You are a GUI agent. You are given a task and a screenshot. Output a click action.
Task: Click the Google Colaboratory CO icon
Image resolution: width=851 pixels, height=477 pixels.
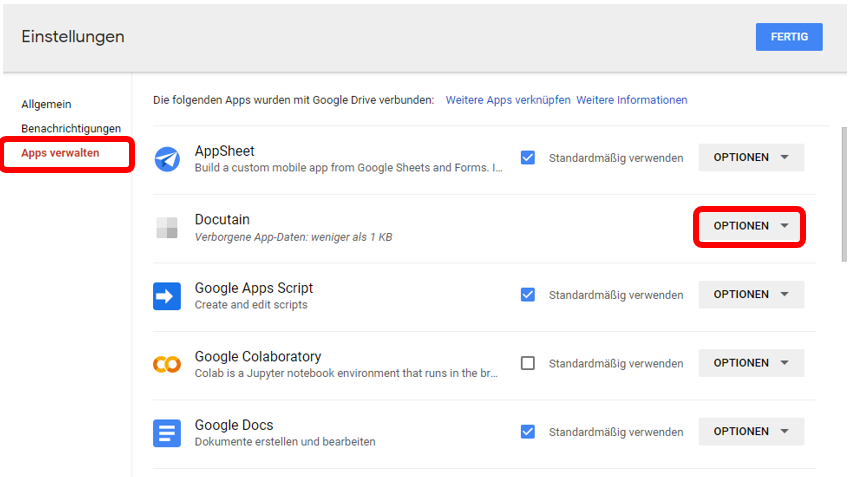coord(167,364)
